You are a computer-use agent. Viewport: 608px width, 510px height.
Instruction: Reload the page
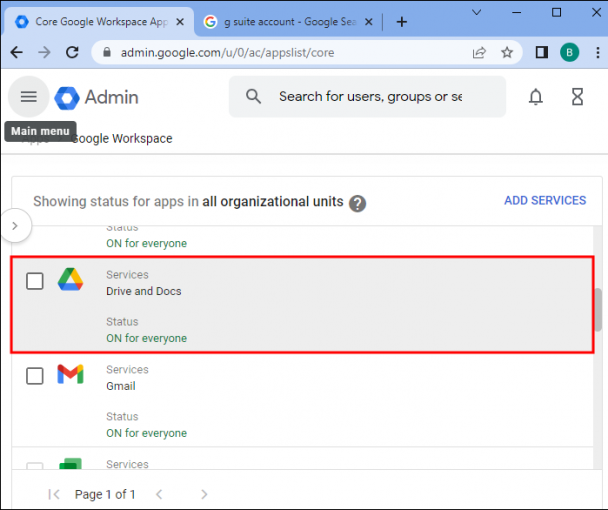coord(72,53)
